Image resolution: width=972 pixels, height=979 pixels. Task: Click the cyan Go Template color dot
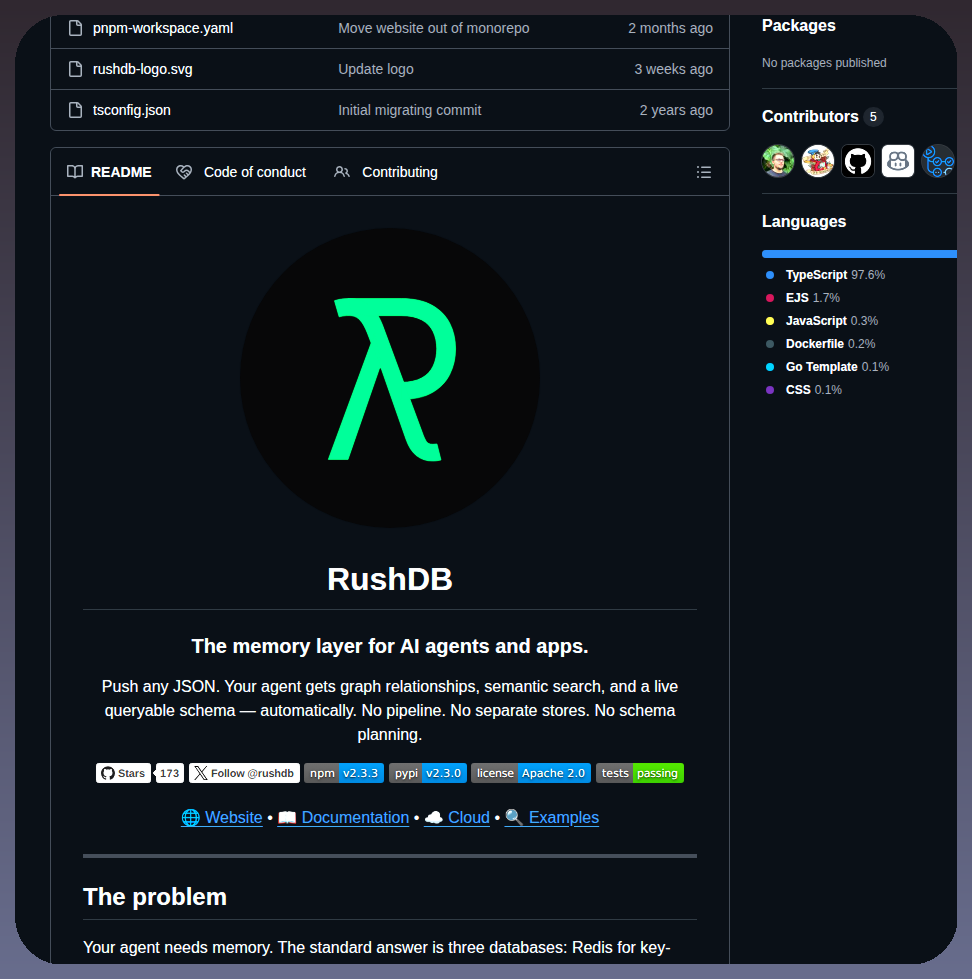pos(770,367)
